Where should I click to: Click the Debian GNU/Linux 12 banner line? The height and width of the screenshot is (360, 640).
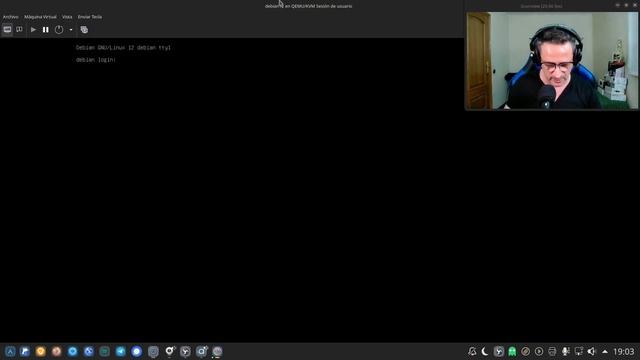(x=123, y=47)
